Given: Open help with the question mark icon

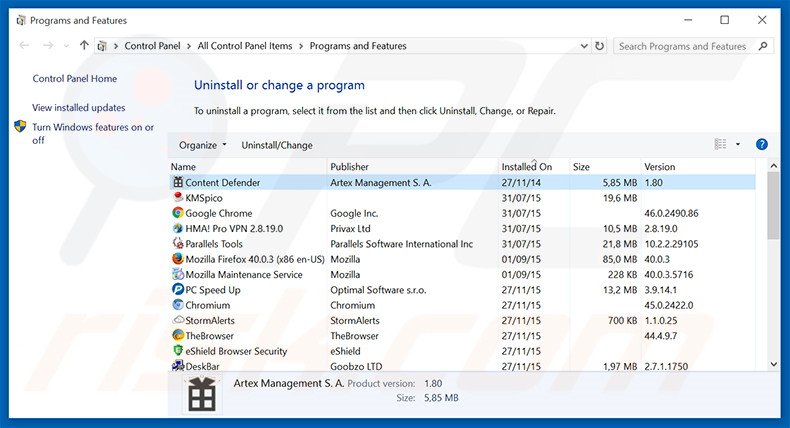Looking at the screenshot, I should [x=762, y=145].
